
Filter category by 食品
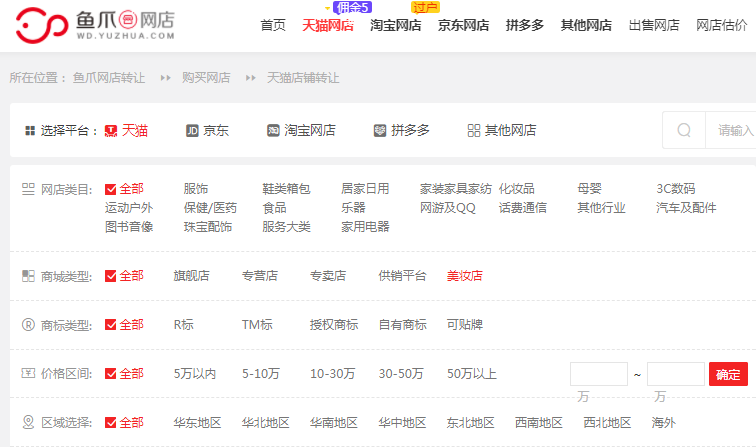point(274,208)
